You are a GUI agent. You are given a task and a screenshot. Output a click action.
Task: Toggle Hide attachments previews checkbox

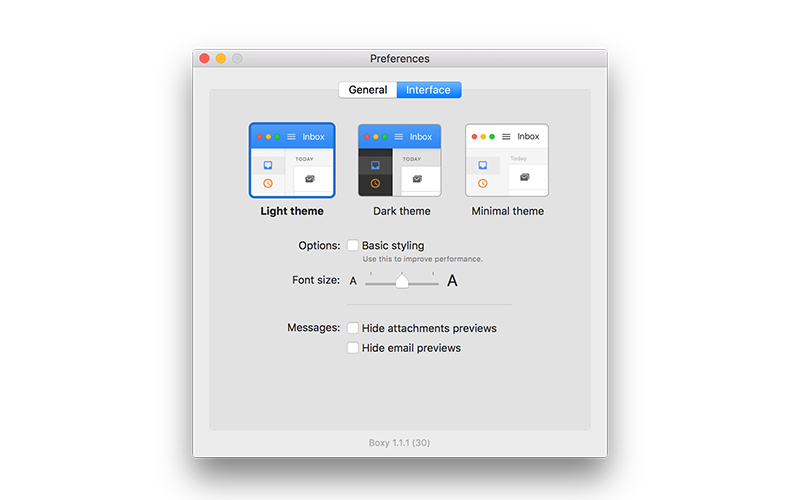(x=353, y=328)
